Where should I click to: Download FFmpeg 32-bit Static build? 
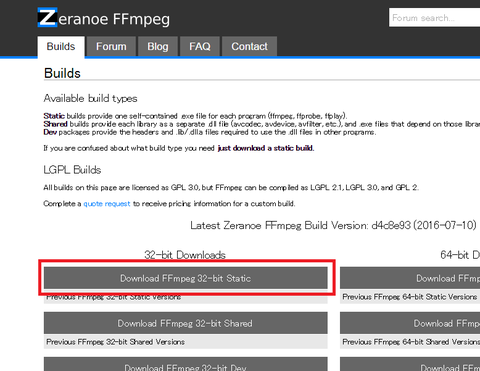[x=186, y=278]
